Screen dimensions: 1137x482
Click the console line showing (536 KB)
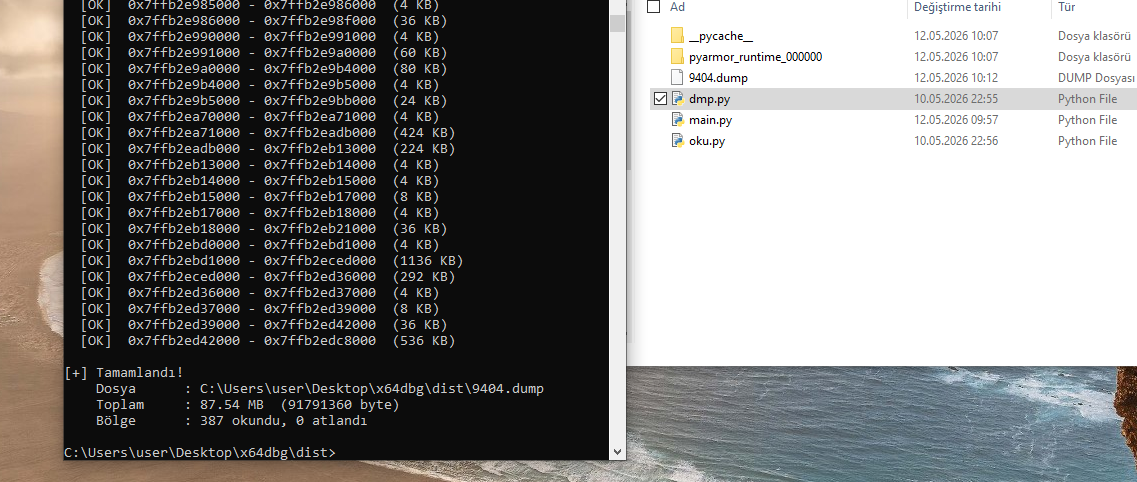268,341
